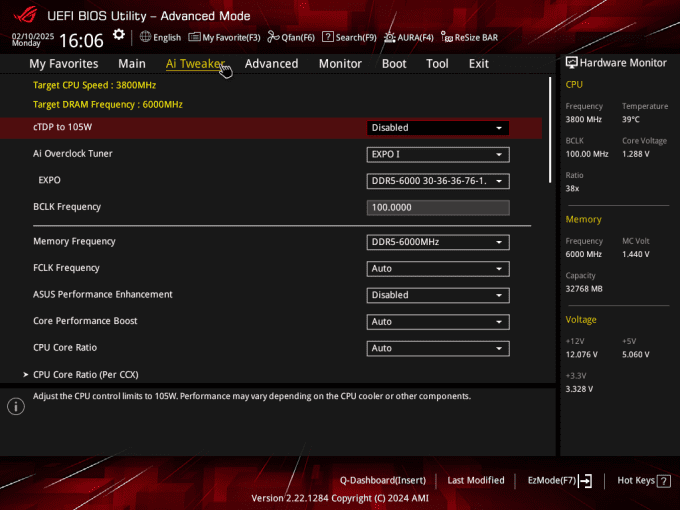Click BCLK Frequency label
Viewport: 680px width, 510px height.
coord(67,206)
